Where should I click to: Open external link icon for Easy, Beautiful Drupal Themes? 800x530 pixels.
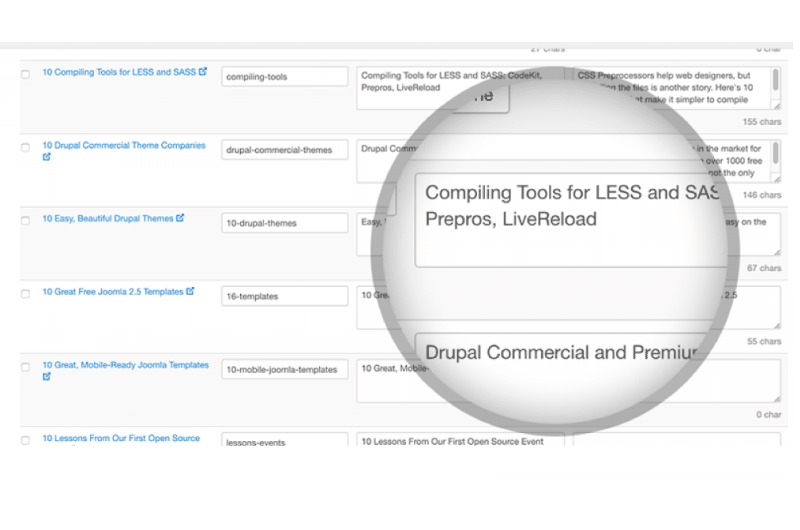tap(180, 218)
